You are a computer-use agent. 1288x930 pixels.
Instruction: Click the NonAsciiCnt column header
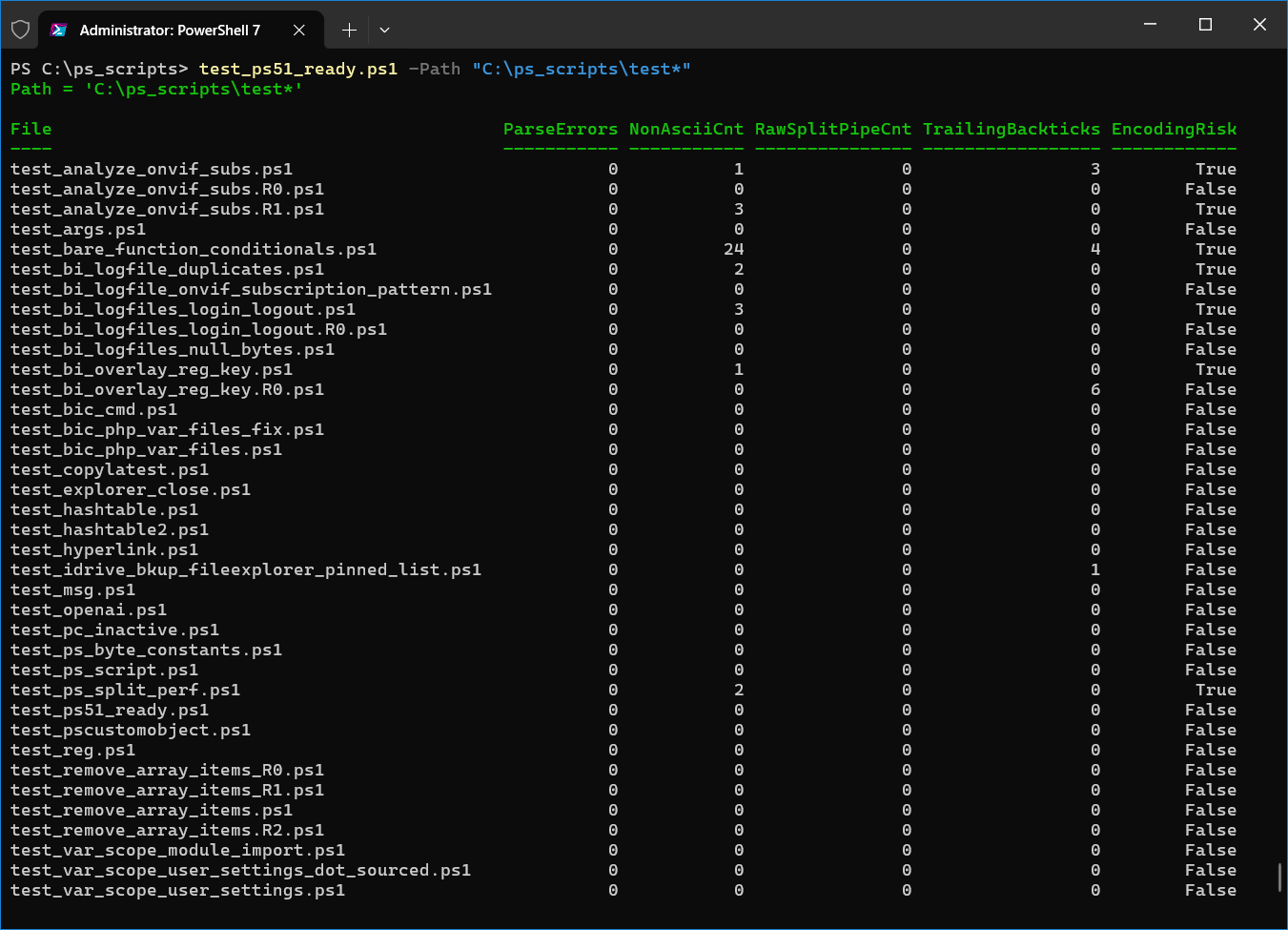685,129
